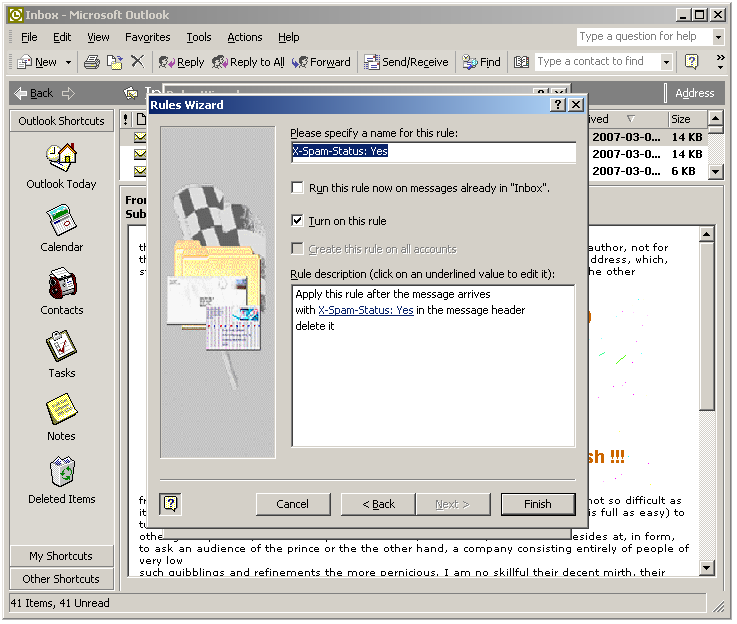The height and width of the screenshot is (624, 737).
Task: Open the Deleted Items shortcut icon
Action: (x=61, y=472)
